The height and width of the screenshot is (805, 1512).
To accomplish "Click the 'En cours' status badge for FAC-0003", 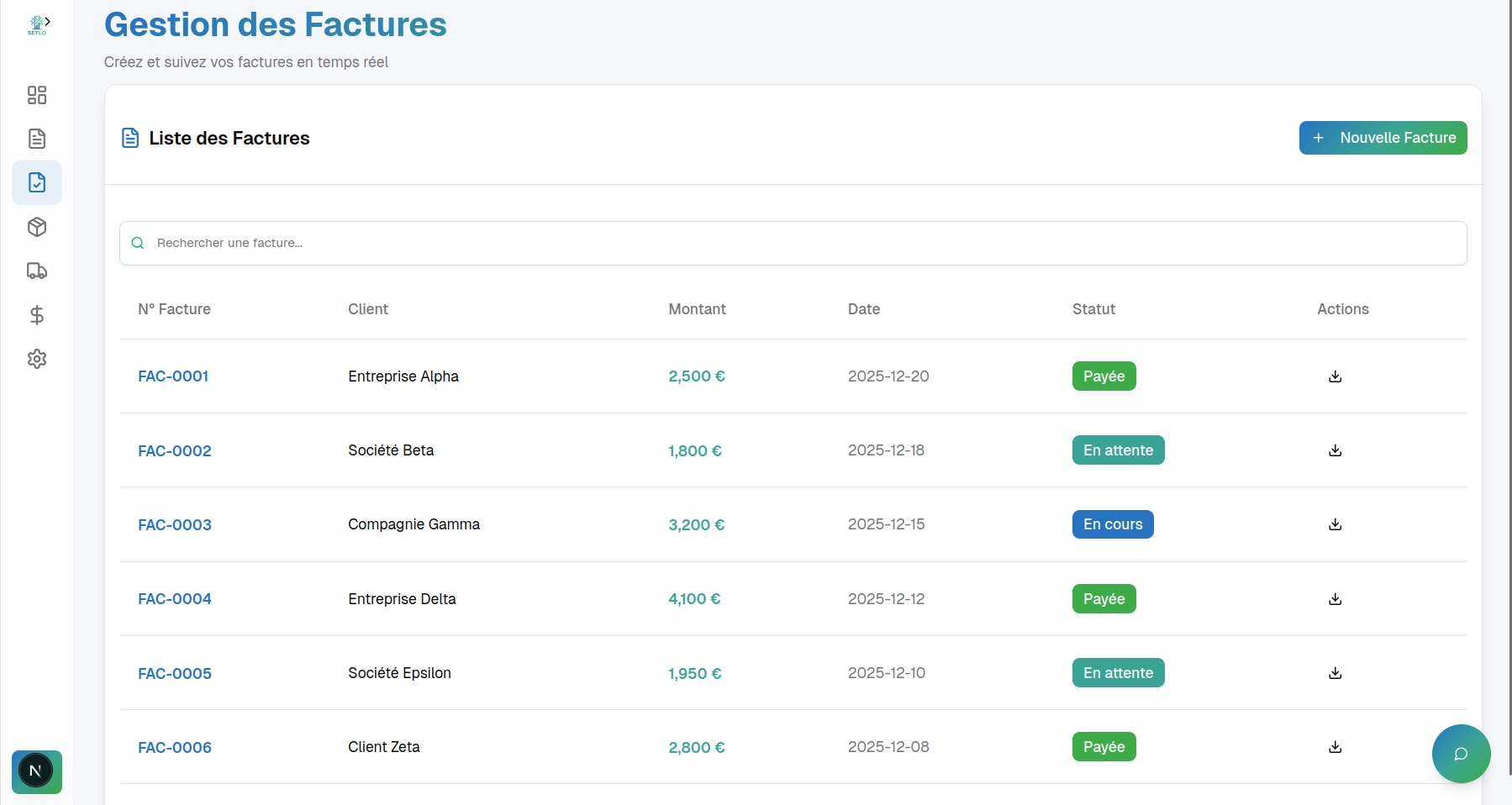I will click(x=1113, y=524).
